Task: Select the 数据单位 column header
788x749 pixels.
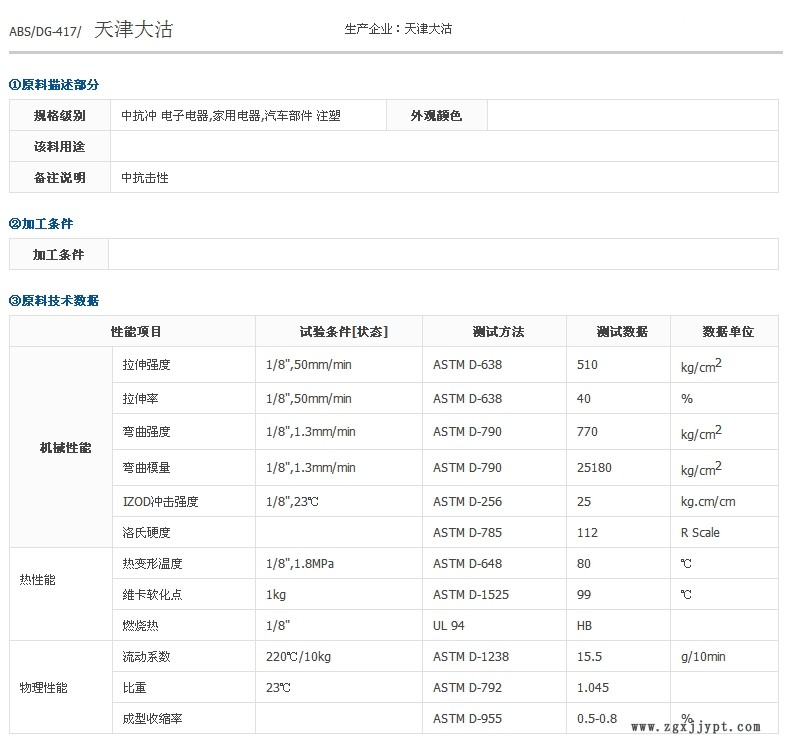Action: coord(724,332)
